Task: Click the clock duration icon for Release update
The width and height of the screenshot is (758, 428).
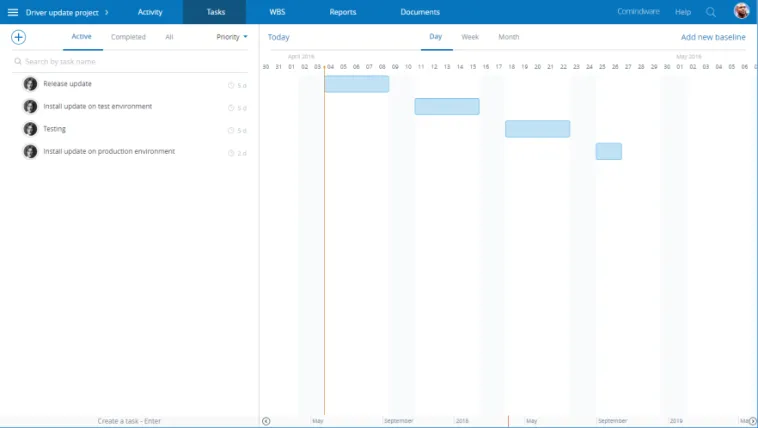Action: (231, 86)
